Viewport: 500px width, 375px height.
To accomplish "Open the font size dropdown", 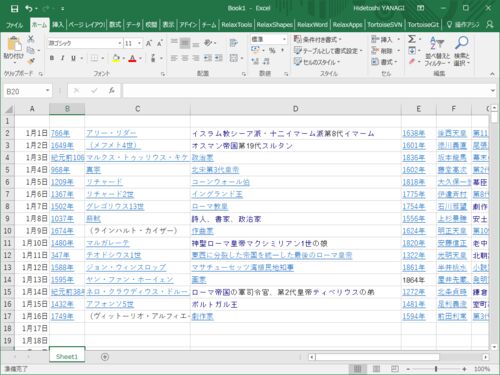I will click(139, 43).
